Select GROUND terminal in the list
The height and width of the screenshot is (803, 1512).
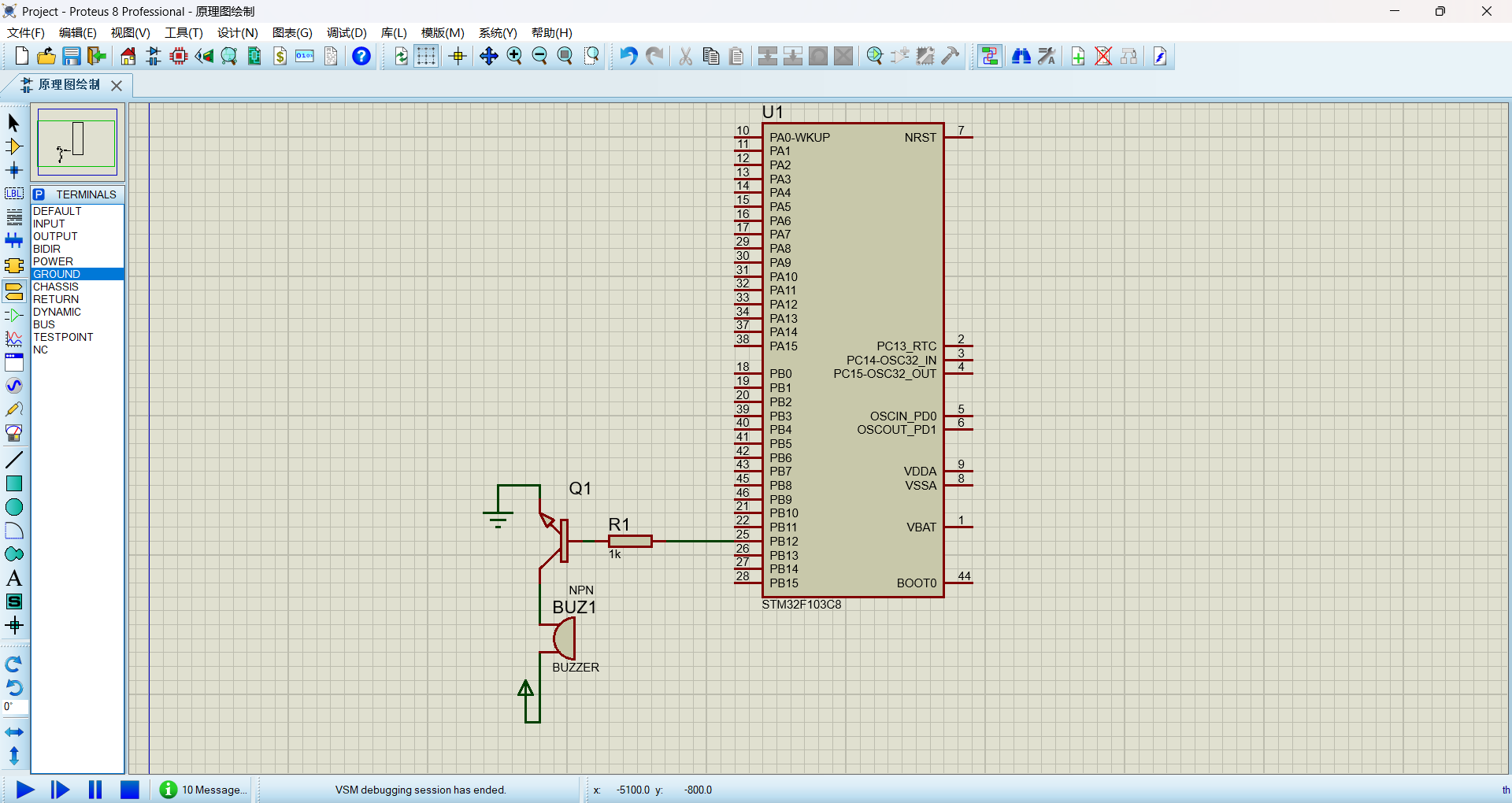pos(77,274)
